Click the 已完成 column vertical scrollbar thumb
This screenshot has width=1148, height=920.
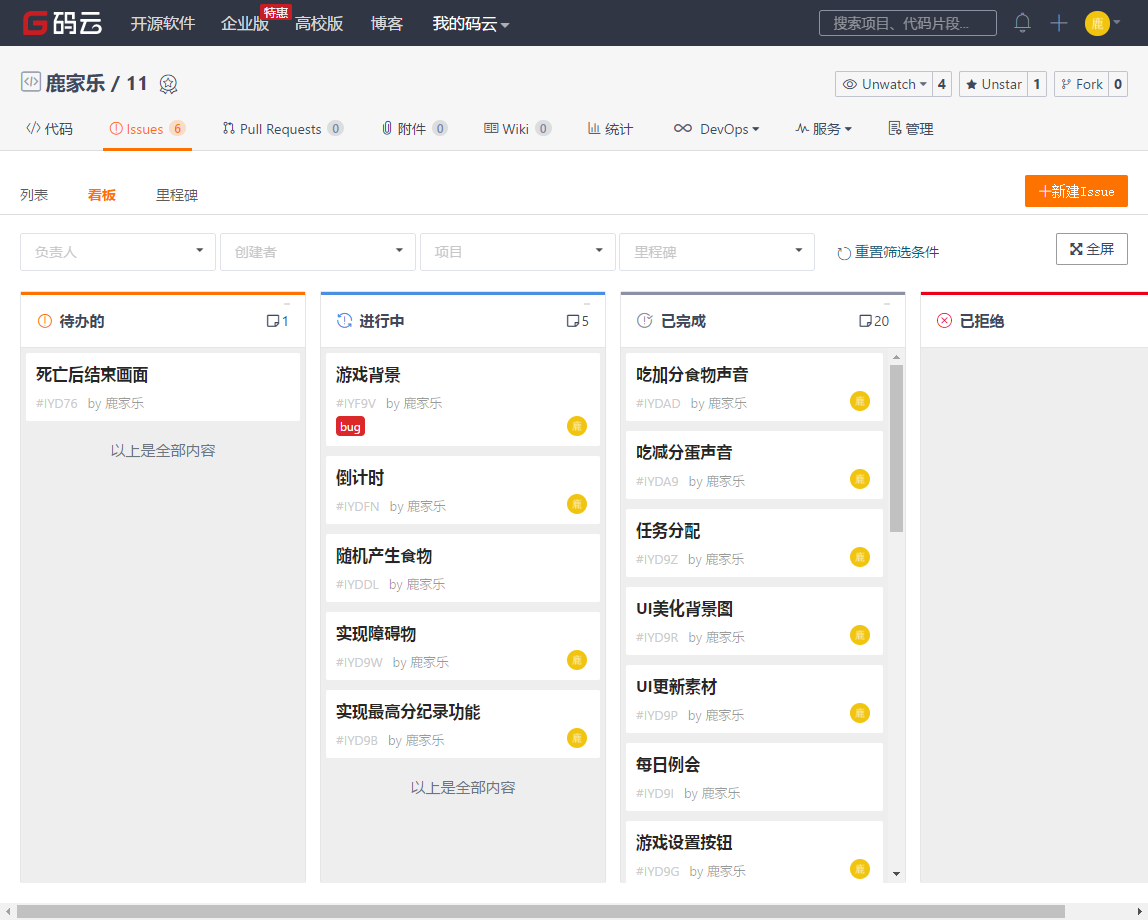coord(896,448)
